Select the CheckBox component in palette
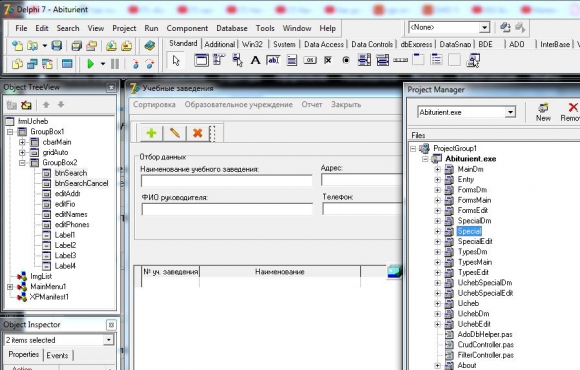 click(328, 60)
